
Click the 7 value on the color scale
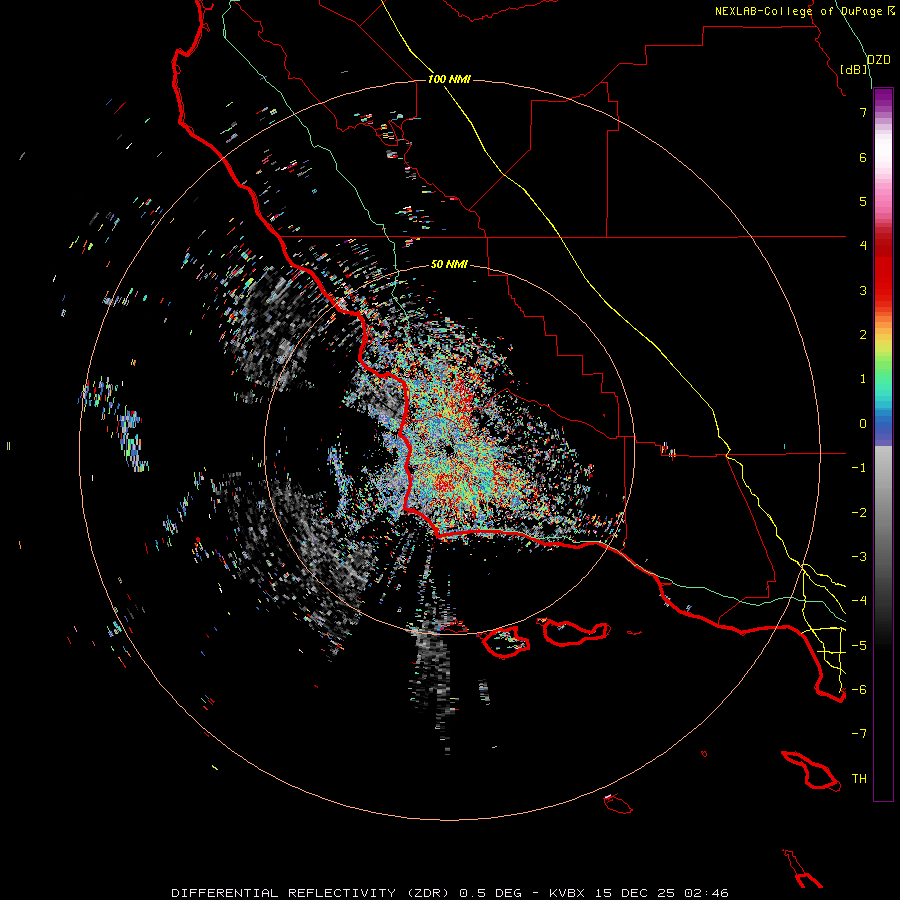tap(863, 112)
